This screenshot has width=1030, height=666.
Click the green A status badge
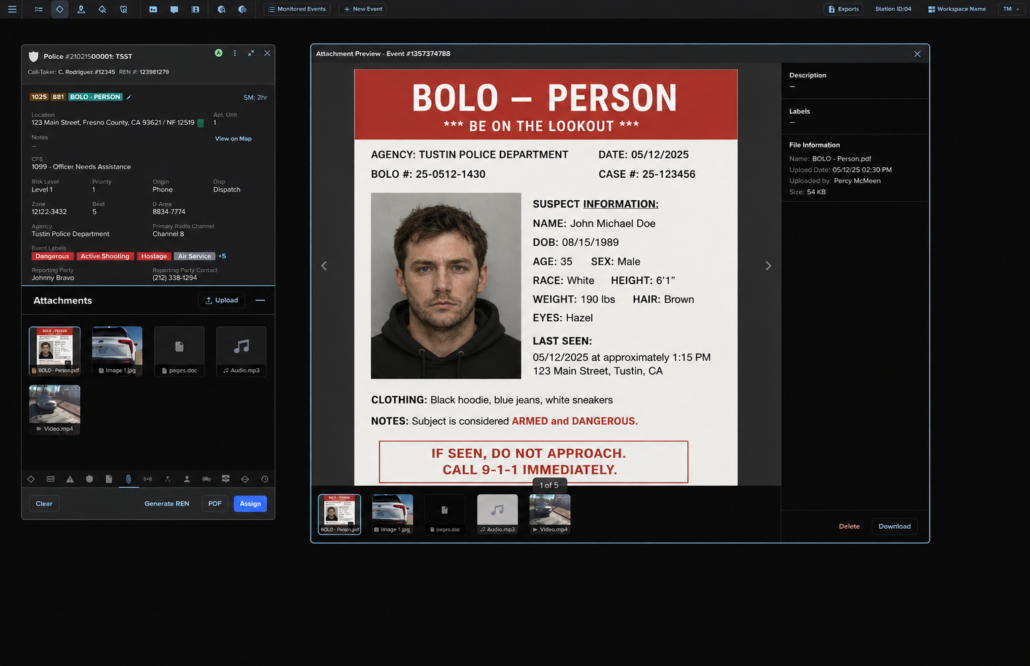pyautogui.click(x=218, y=53)
